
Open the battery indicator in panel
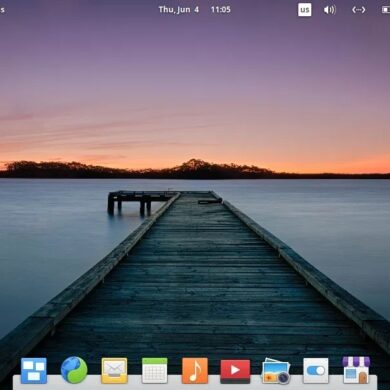click(386, 10)
